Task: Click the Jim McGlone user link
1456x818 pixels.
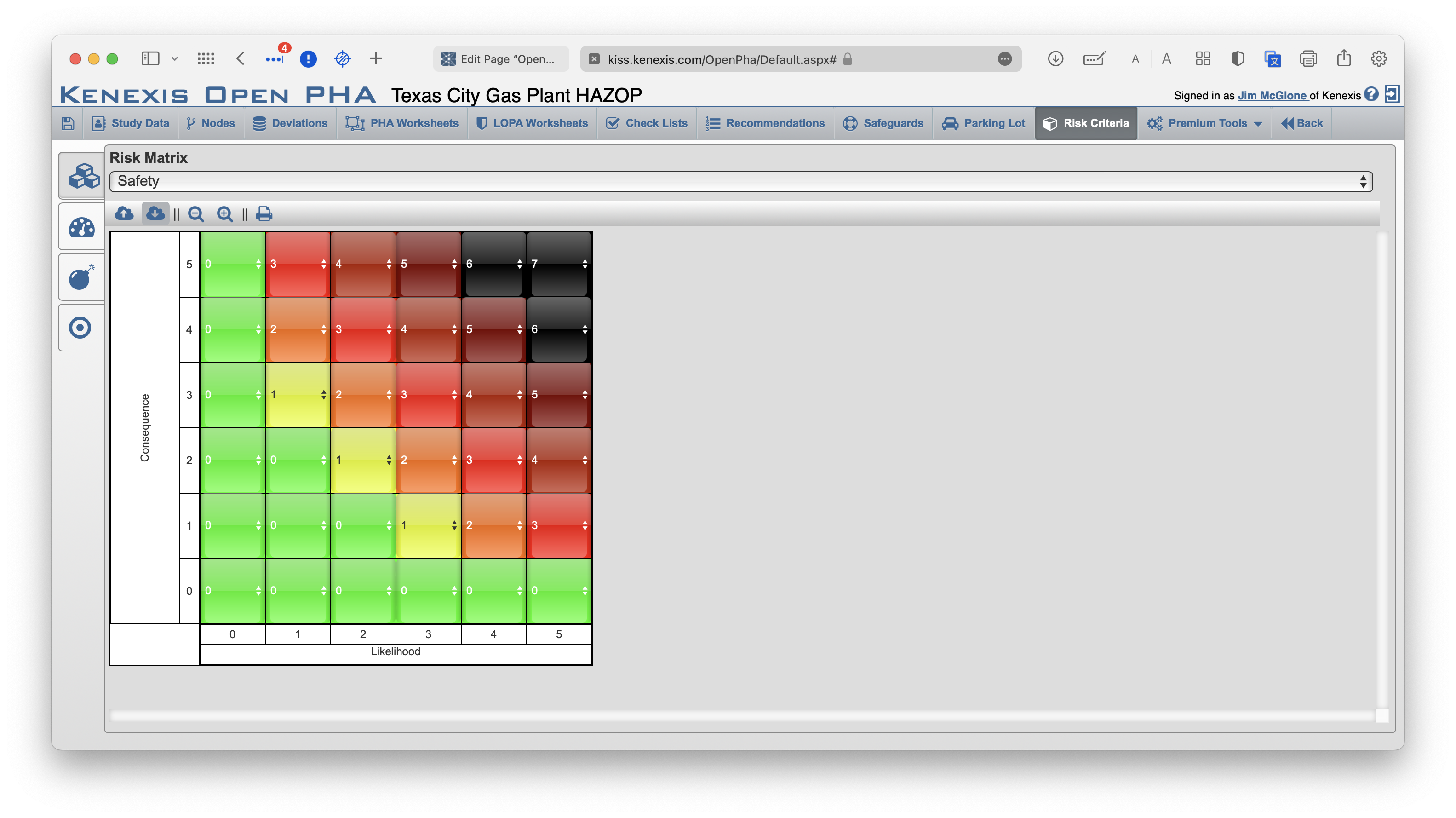Action: [1273, 96]
